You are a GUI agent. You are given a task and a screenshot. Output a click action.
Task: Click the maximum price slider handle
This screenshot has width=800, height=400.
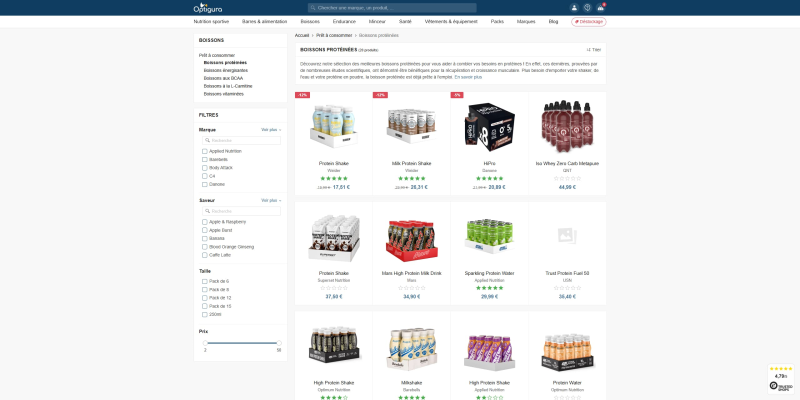coord(279,343)
